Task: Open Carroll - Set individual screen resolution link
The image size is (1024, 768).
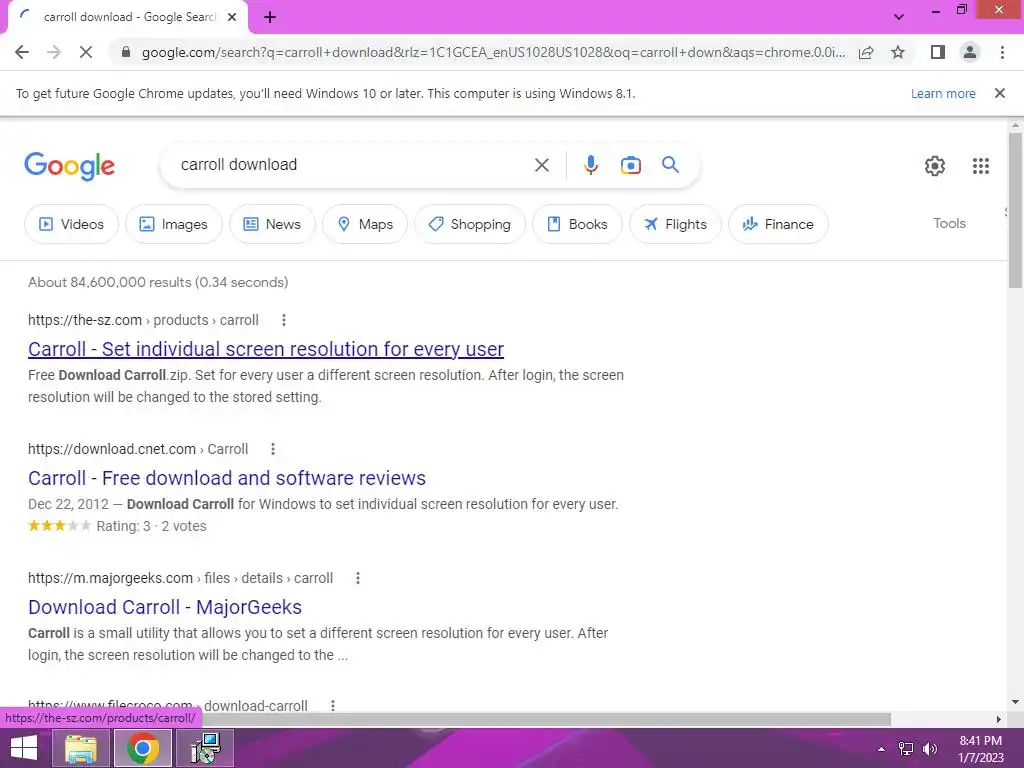Action: [266, 349]
